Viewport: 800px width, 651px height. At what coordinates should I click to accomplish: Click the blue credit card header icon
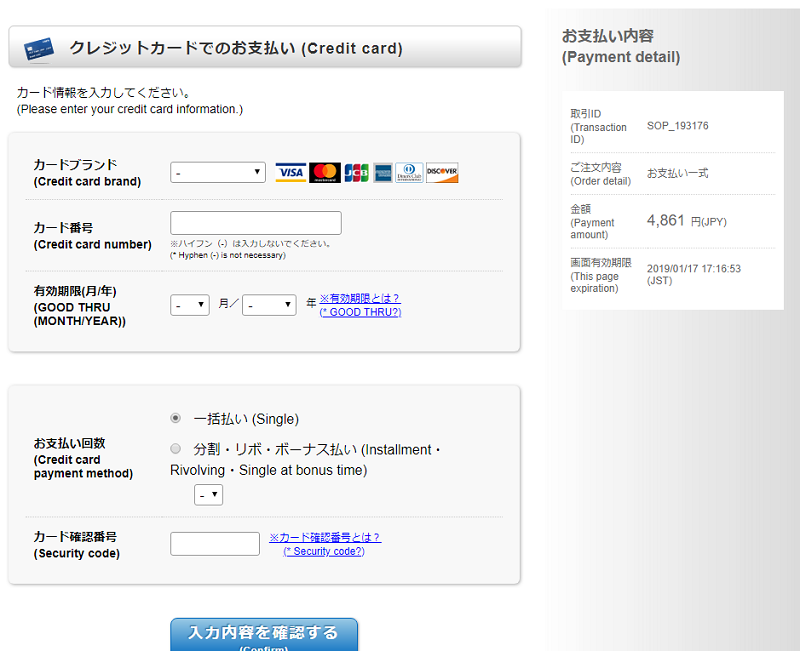pyautogui.click(x=39, y=47)
